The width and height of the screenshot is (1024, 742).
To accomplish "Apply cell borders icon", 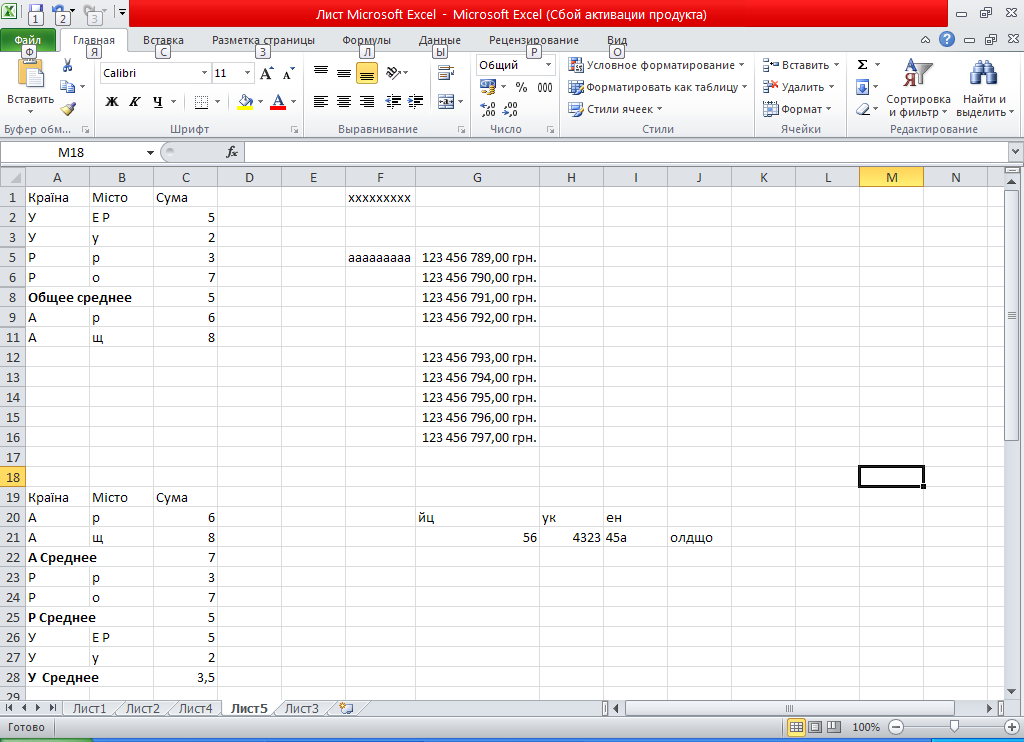I will click(201, 101).
